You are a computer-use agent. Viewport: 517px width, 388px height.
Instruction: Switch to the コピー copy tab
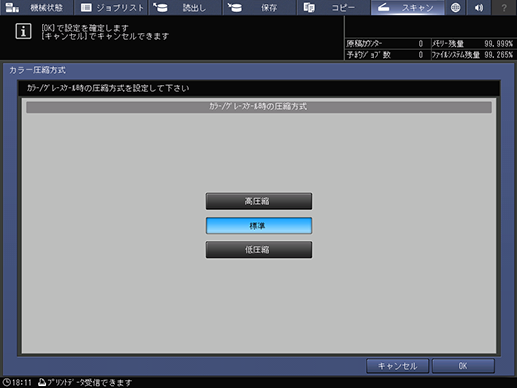click(x=333, y=7)
